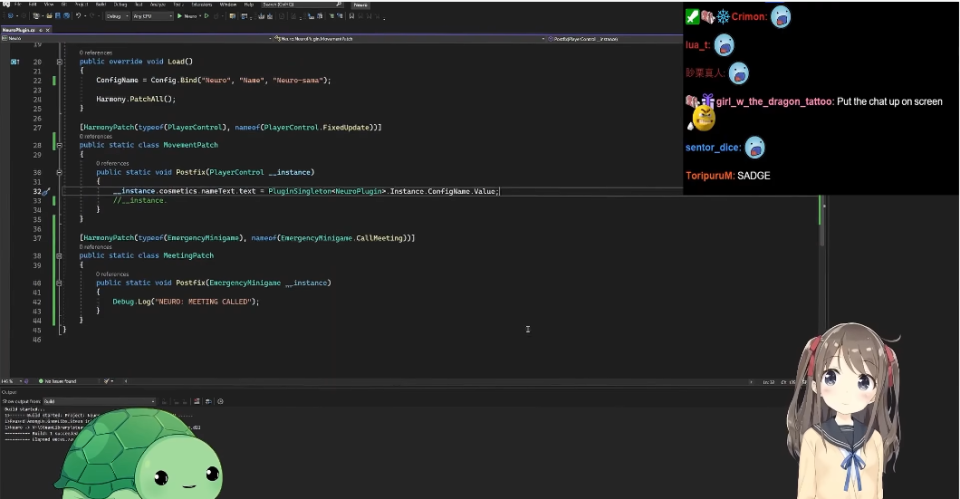Click the screwdriver quick actions icon on line 32
The image size is (960, 499).
(x=47, y=191)
